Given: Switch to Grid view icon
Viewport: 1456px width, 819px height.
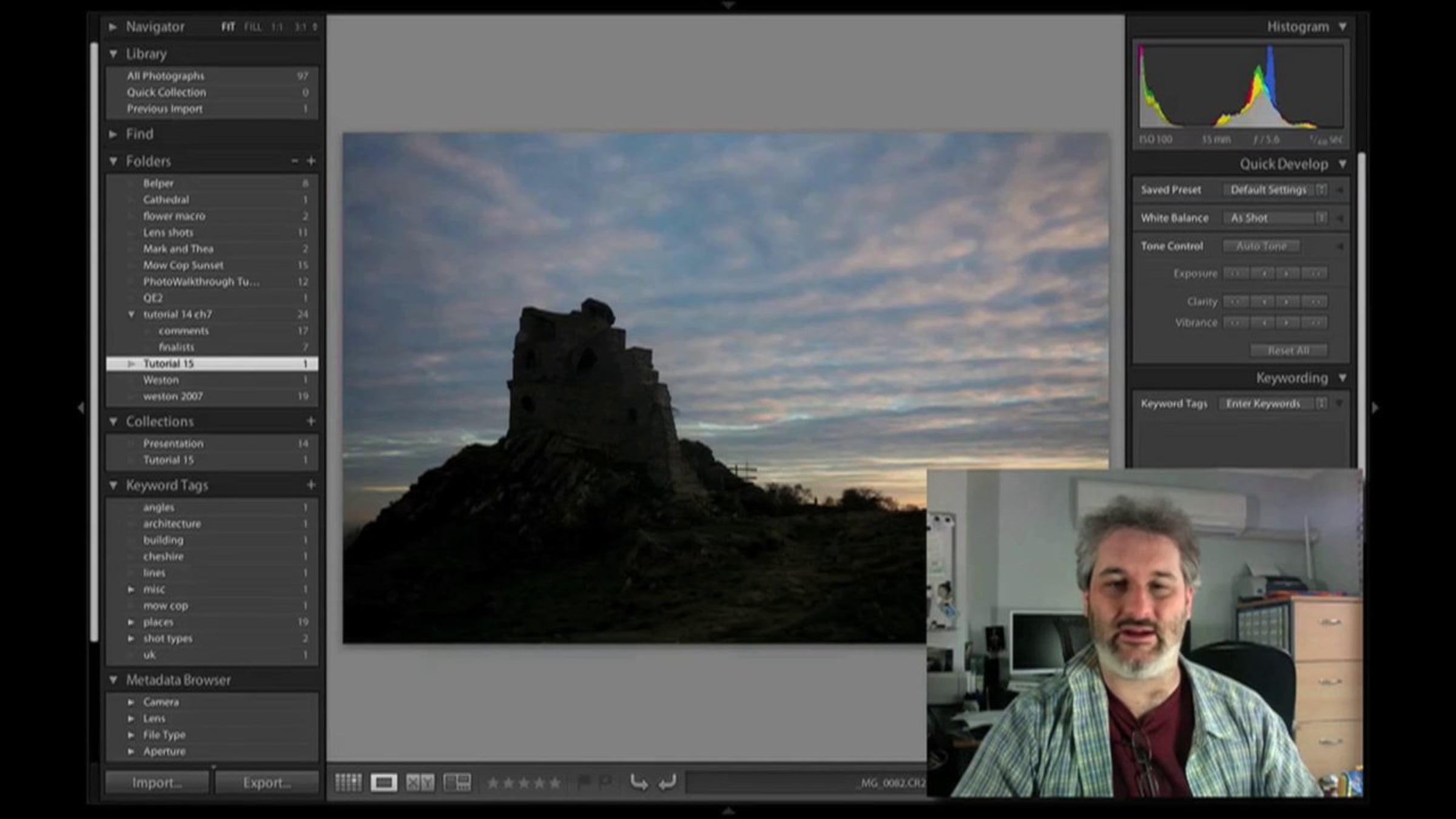Looking at the screenshot, I should pos(348,783).
